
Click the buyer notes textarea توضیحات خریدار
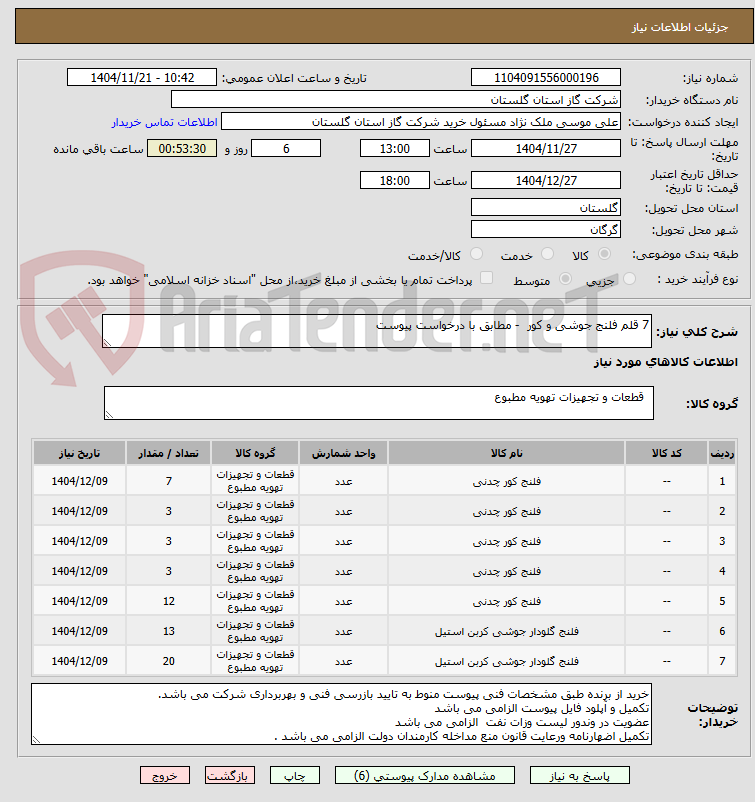point(341,714)
